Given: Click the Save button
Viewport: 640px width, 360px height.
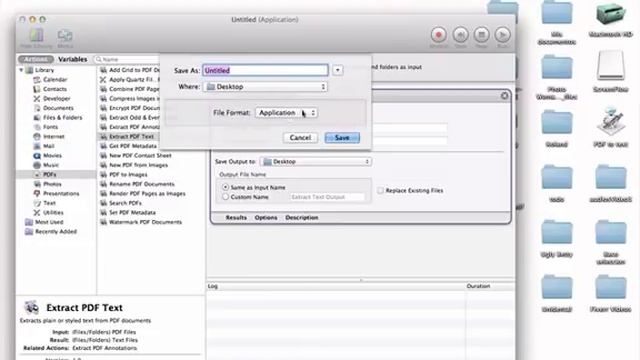Looking at the screenshot, I should pos(342,138).
